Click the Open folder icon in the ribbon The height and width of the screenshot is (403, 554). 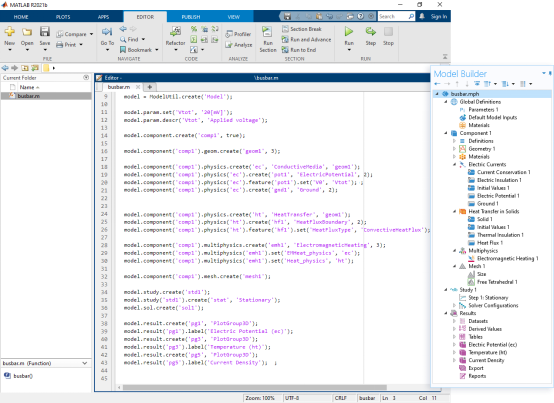pos(27,32)
